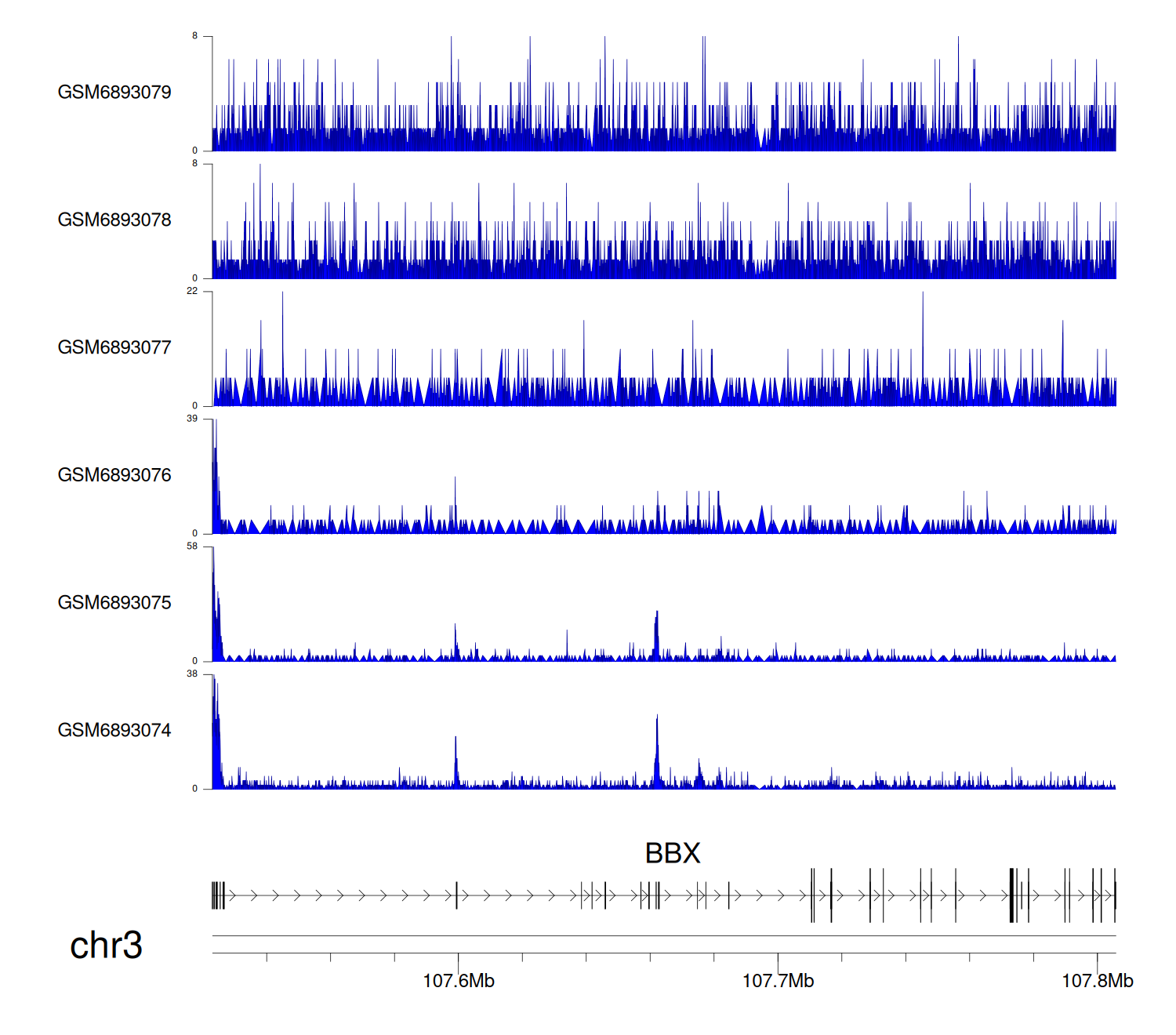Click the y-axis maximum value 22
Viewport: 1176px width, 1035px height.
[192, 291]
